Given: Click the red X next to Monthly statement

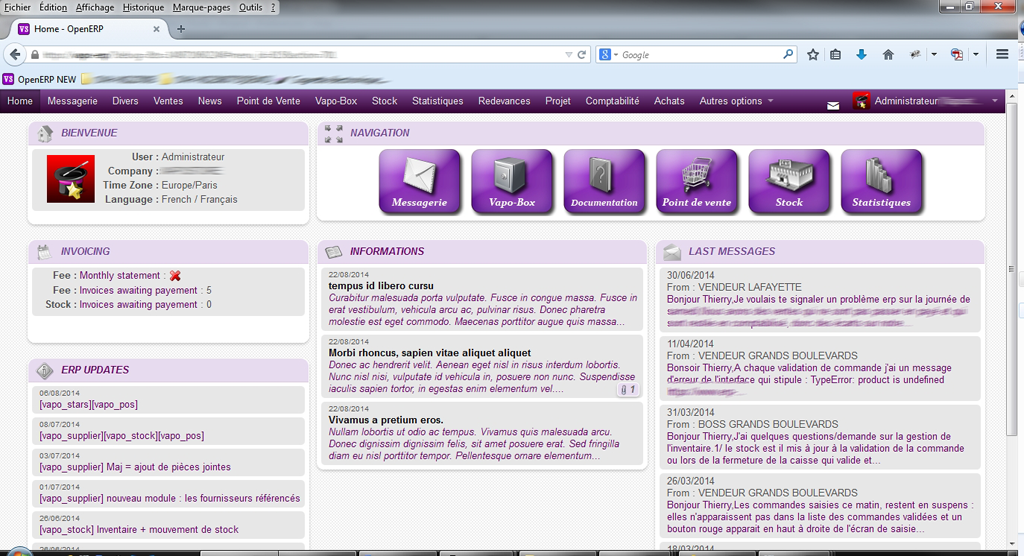Looking at the screenshot, I should (x=175, y=276).
